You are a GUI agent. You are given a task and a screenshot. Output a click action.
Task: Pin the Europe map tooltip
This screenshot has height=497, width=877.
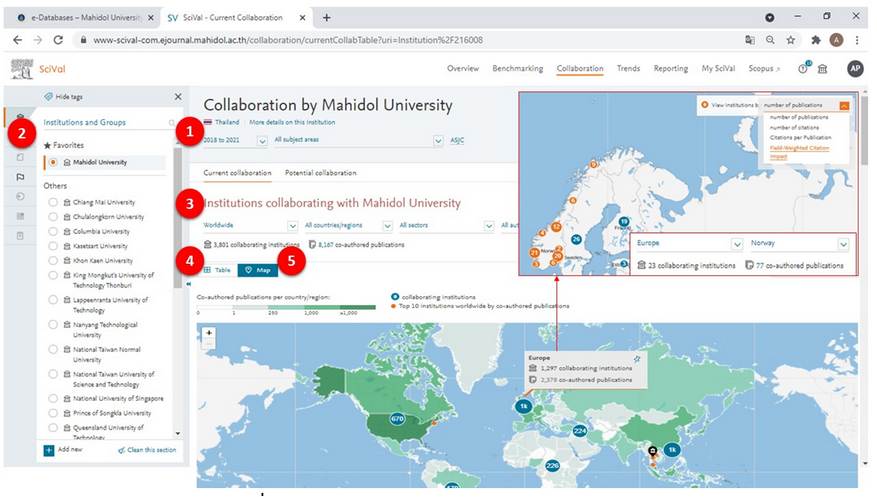(637, 357)
